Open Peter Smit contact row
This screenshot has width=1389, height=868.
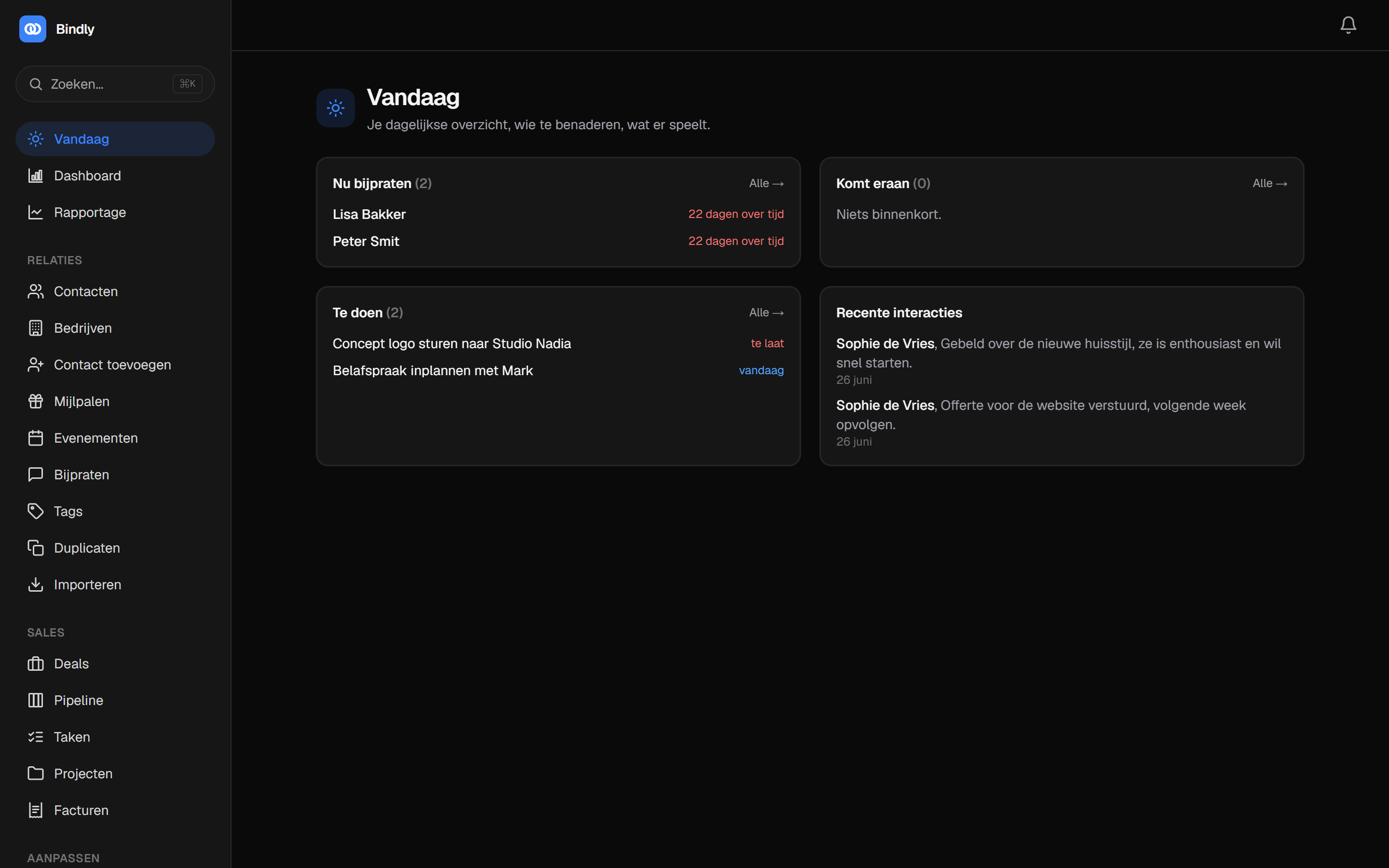coord(558,242)
